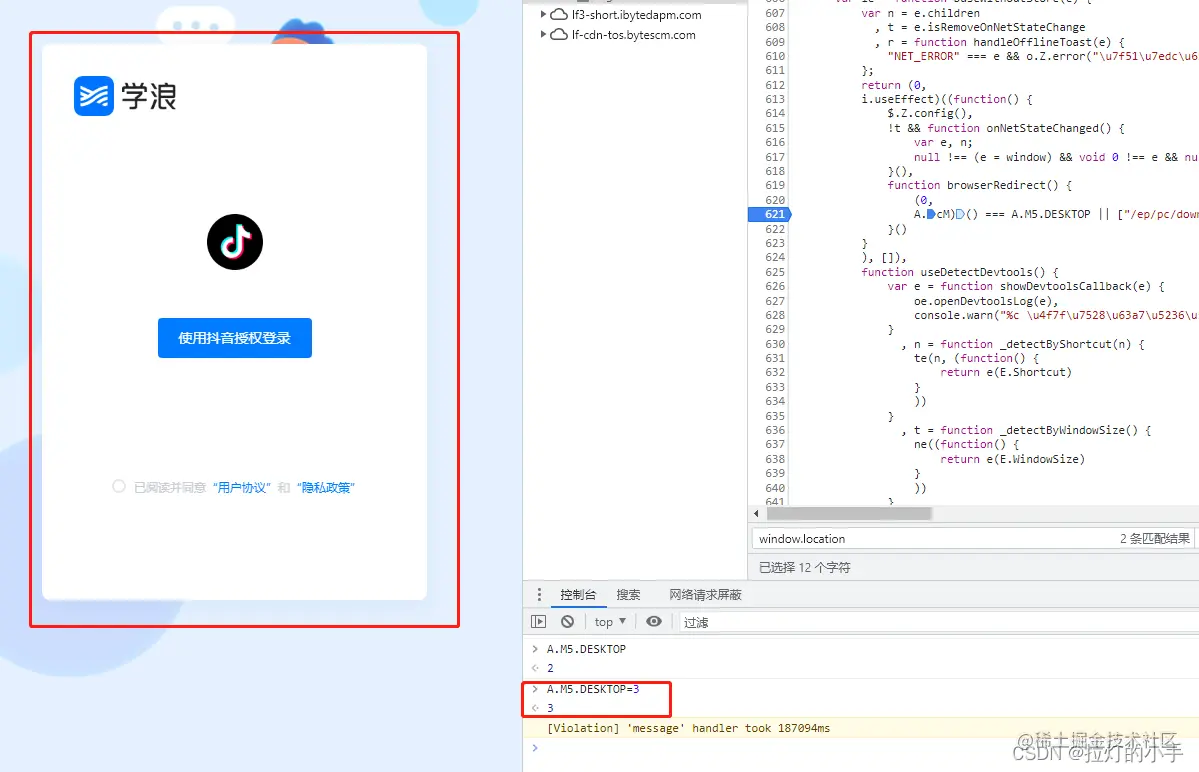Image resolution: width=1199 pixels, height=772 pixels.
Task: Click the code editor horizontal scrollbar thumb
Action: (x=849, y=514)
